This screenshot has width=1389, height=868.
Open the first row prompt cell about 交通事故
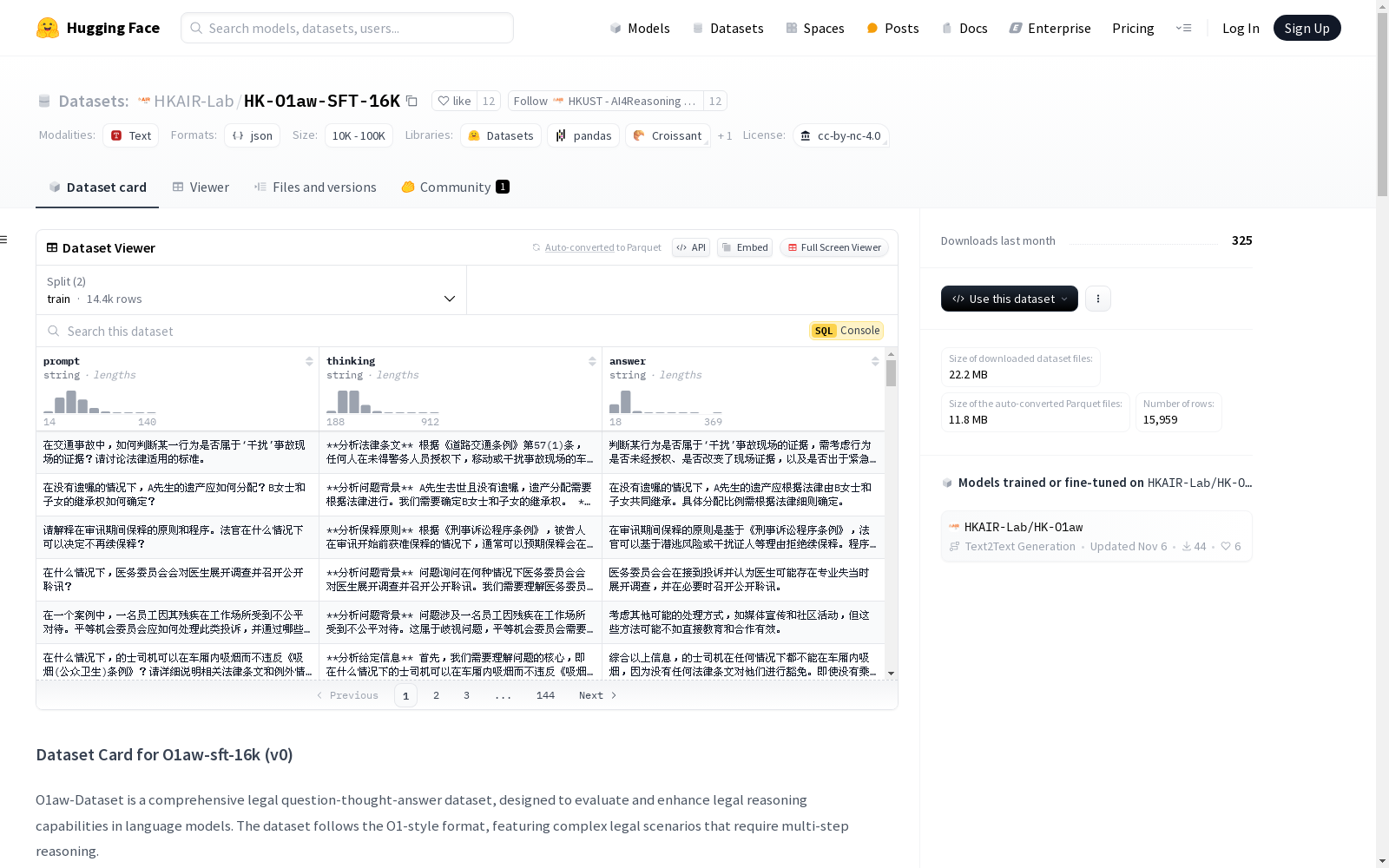(177, 452)
